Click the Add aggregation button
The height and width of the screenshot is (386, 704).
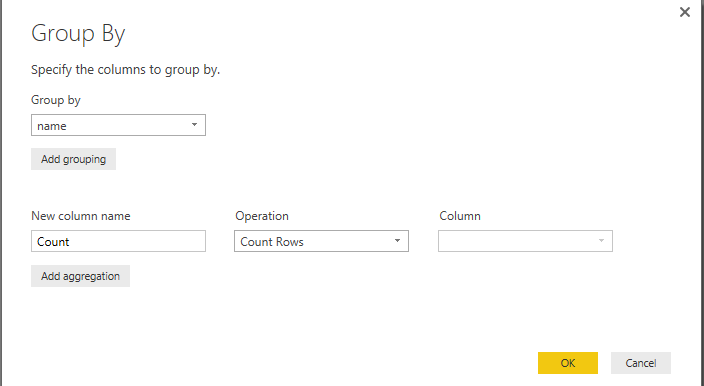tap(80, 276)
